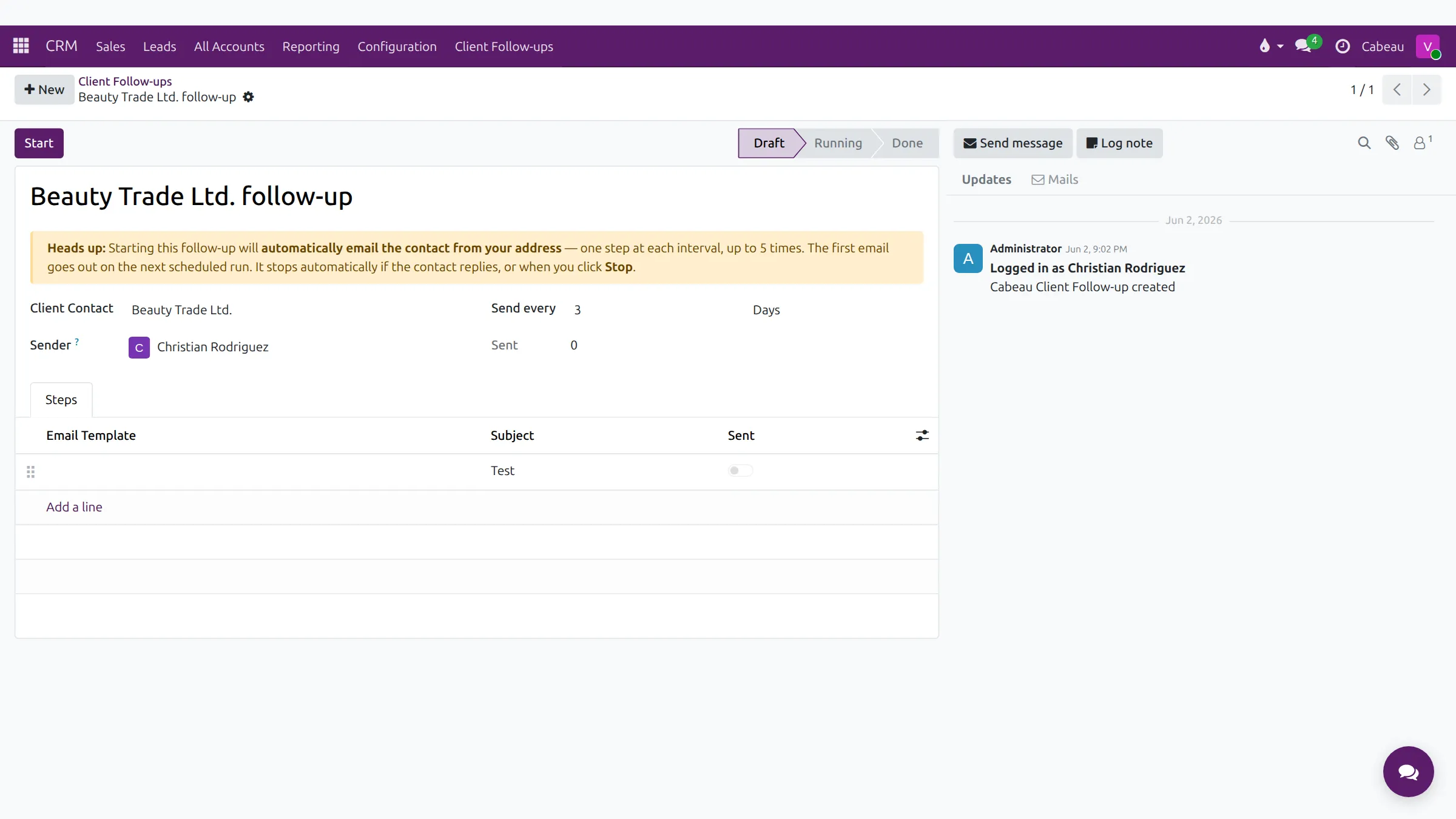Select the Steps tab

tap(61, 400)
